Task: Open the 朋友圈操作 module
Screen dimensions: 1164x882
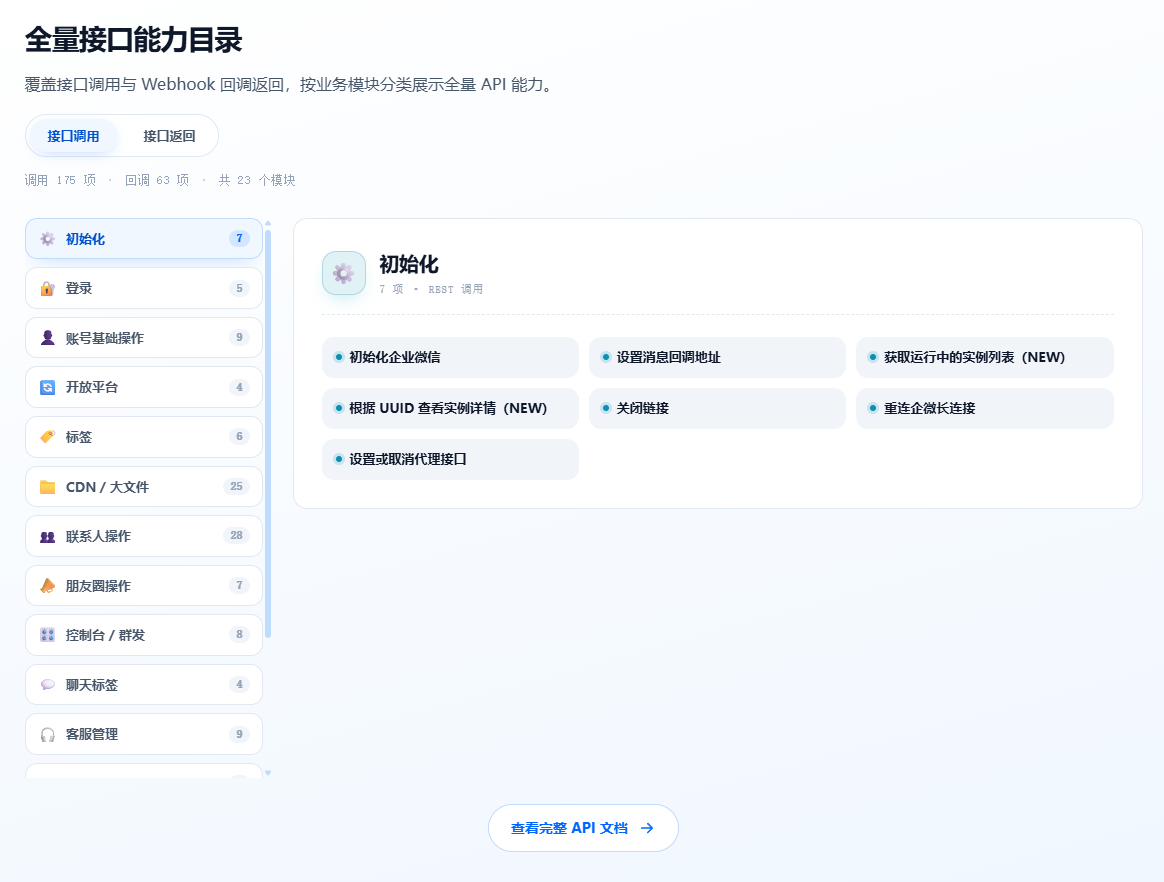Action: coord(144,586)
